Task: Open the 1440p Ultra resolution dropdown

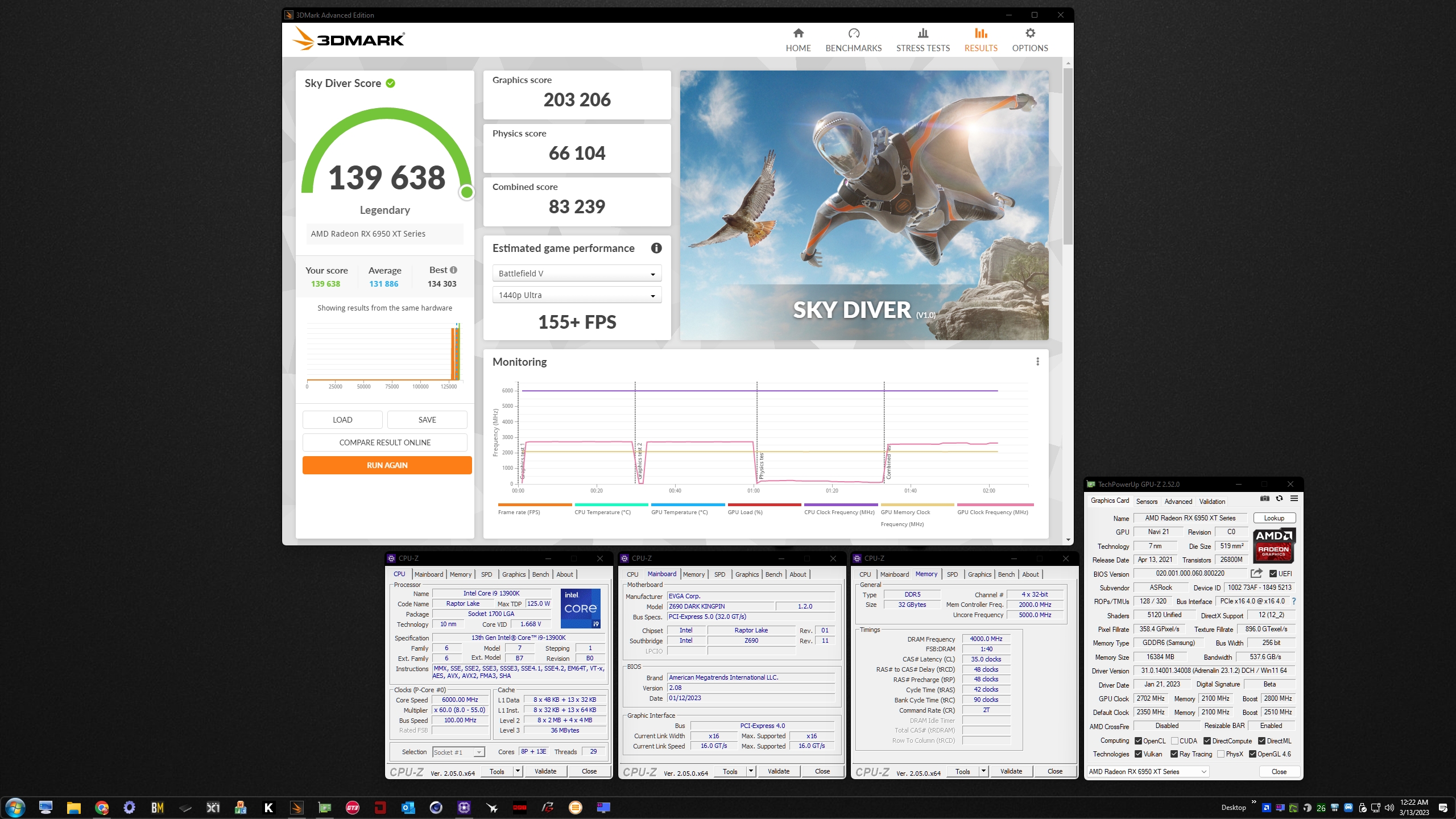Action: tap(577, 295)
